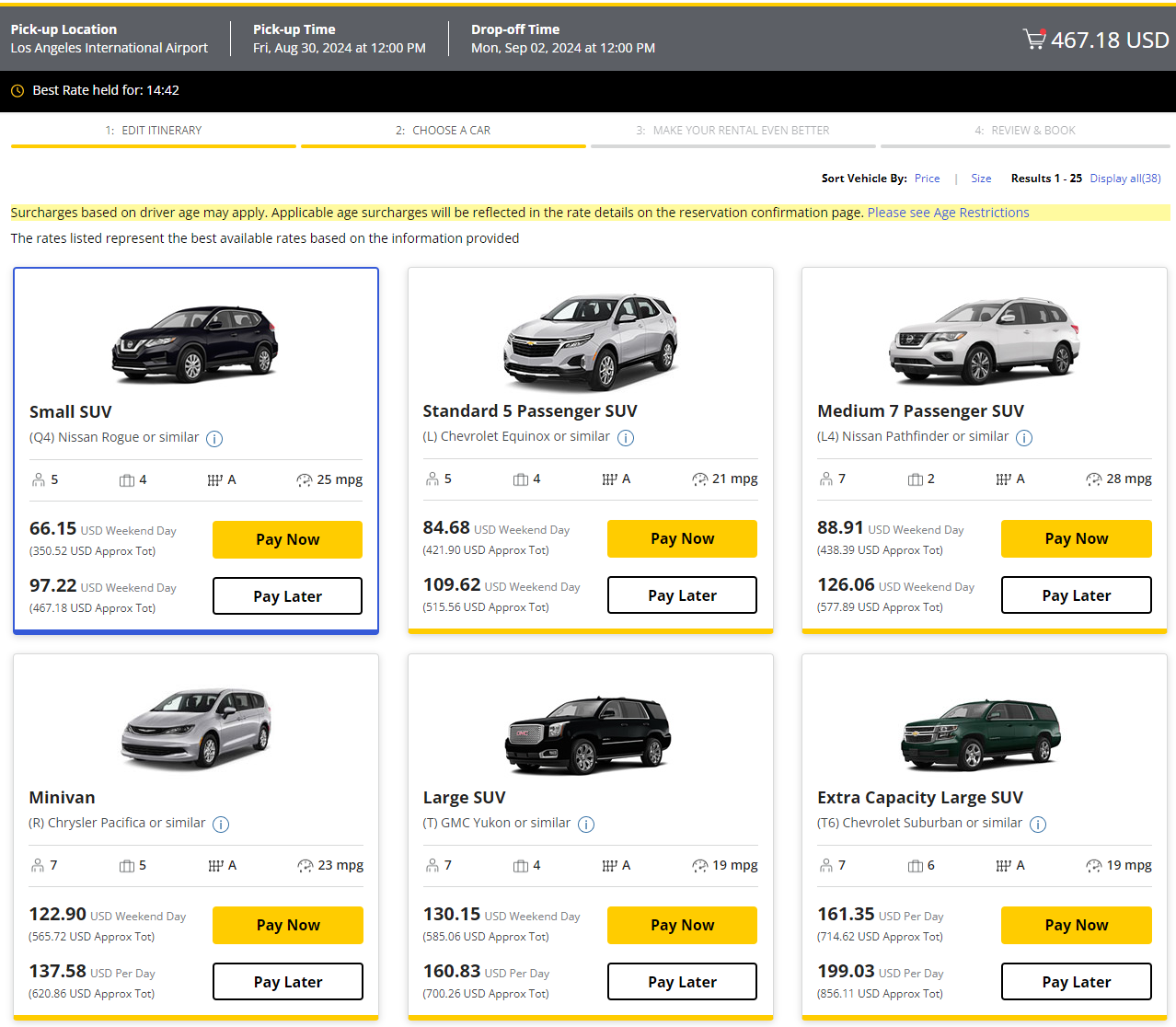
Task: Click the Medium 7 Passenger SUV title
Action: click(920, 411)
